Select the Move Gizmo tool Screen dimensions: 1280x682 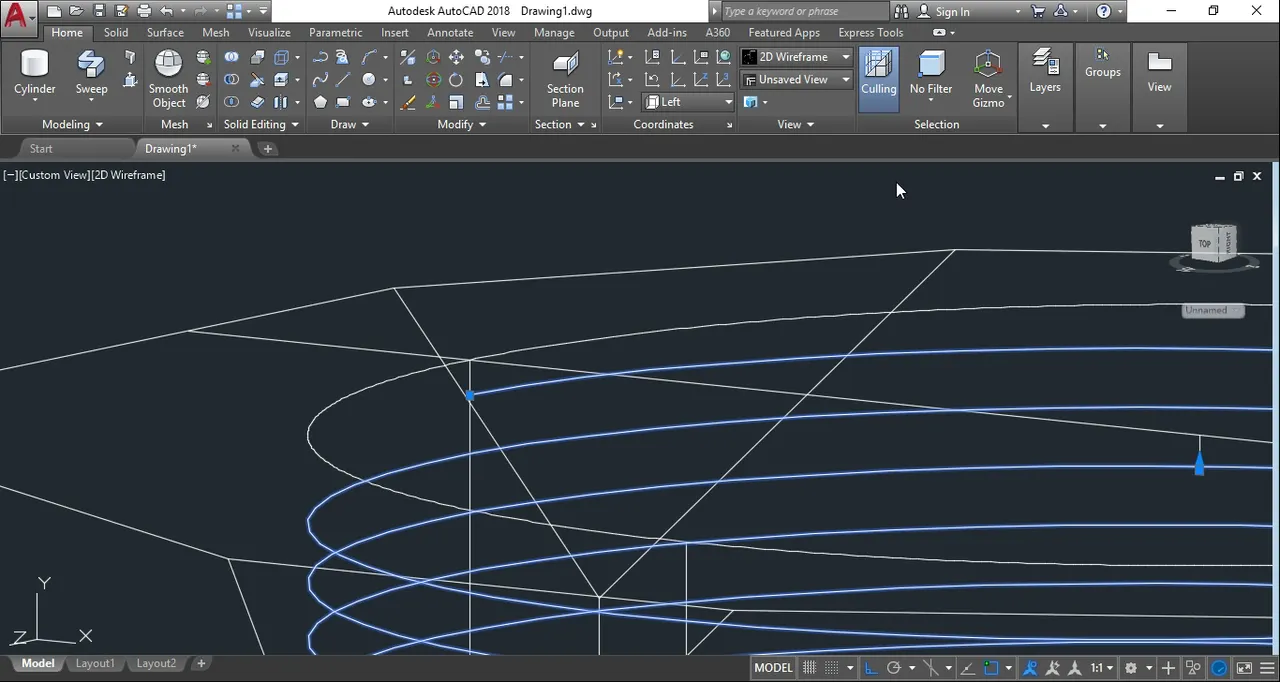tap(988, 79)
